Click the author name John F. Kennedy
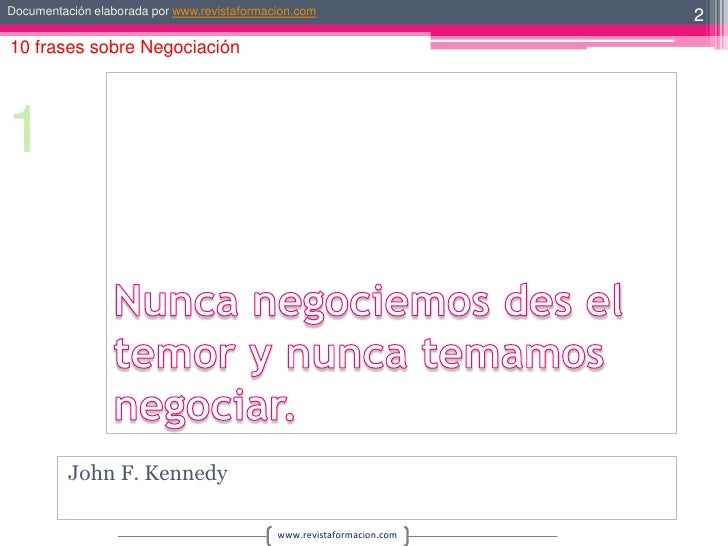The image size is (728, 546). coord(148,473)
